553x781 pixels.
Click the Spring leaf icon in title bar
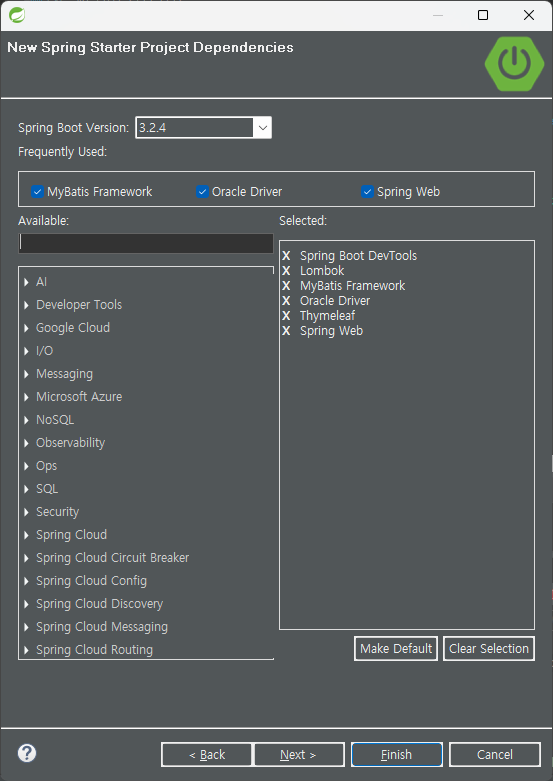16,15
